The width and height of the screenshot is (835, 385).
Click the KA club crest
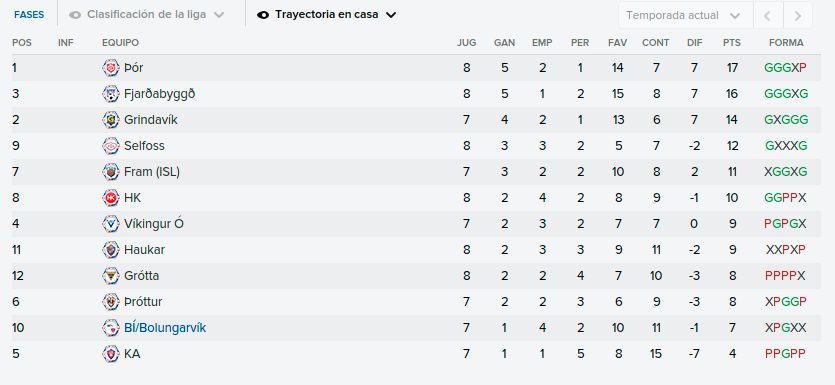[x=111, y=354]
